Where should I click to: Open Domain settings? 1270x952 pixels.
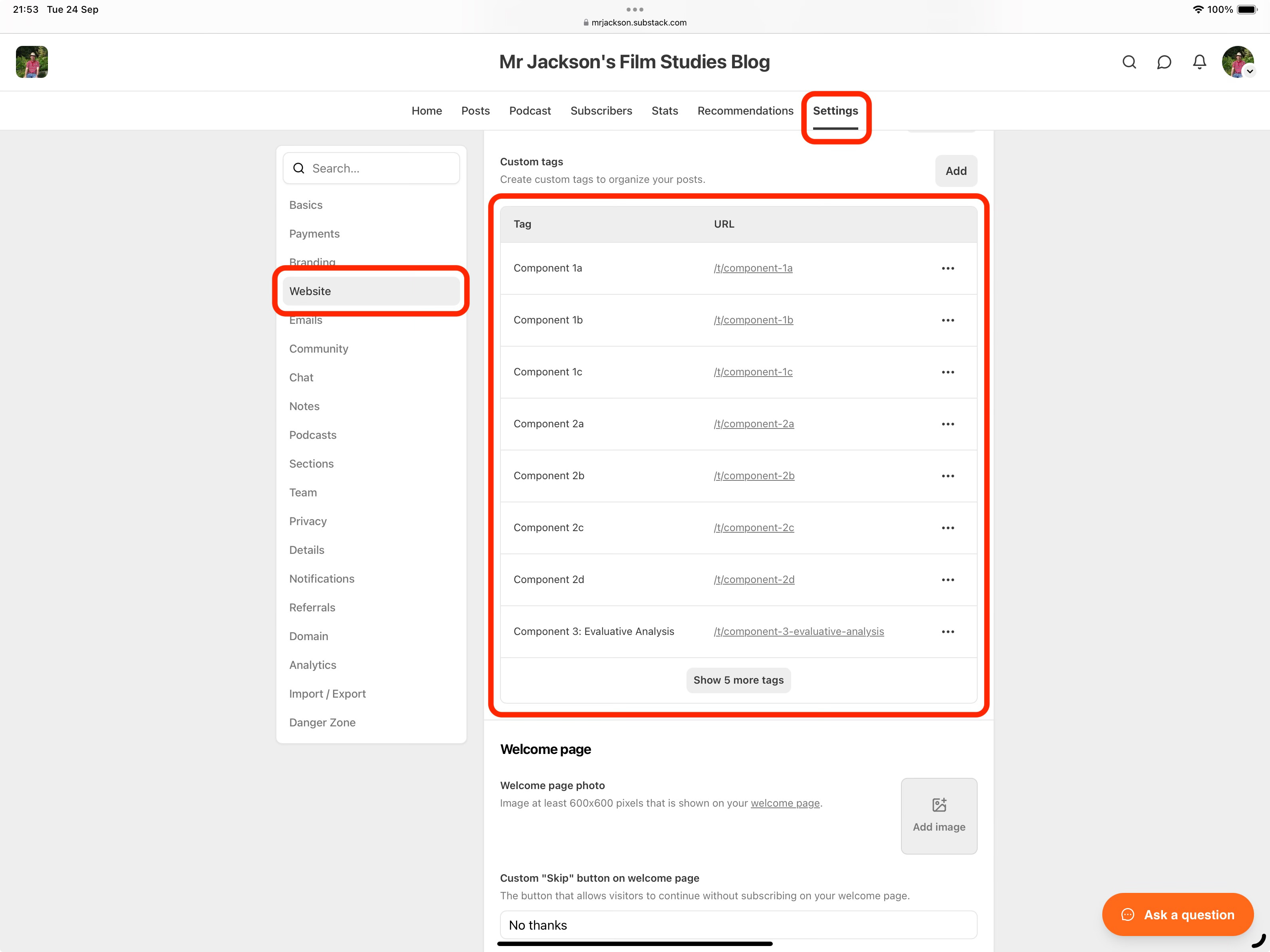[371, 636]
